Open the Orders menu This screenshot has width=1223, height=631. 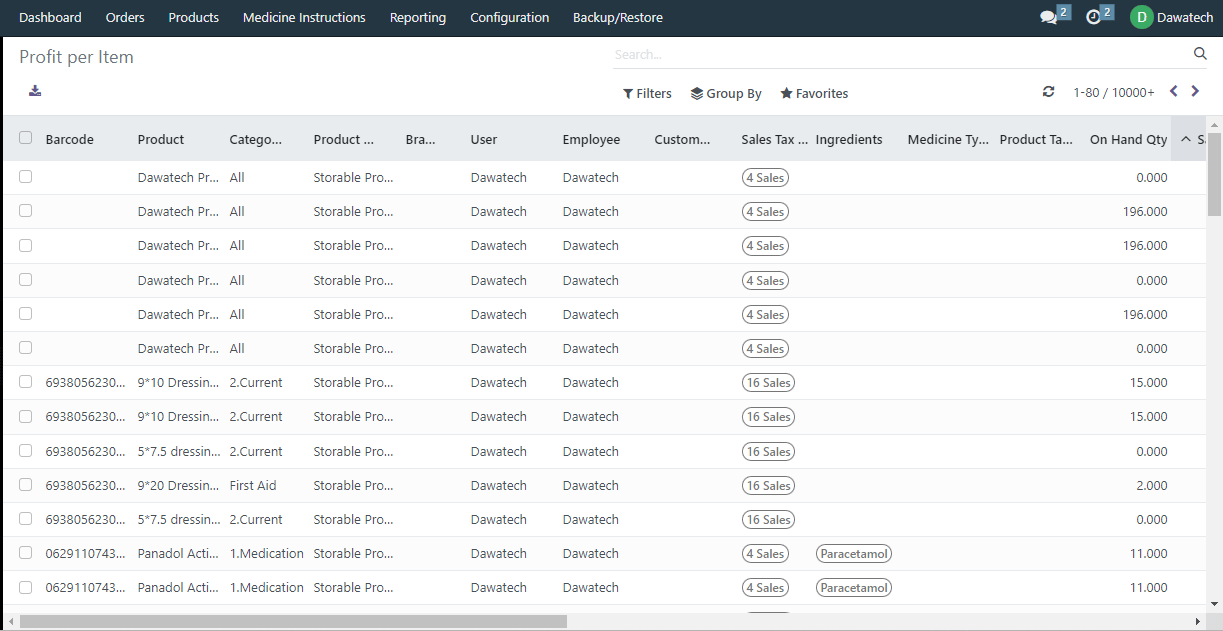(125, 17)
